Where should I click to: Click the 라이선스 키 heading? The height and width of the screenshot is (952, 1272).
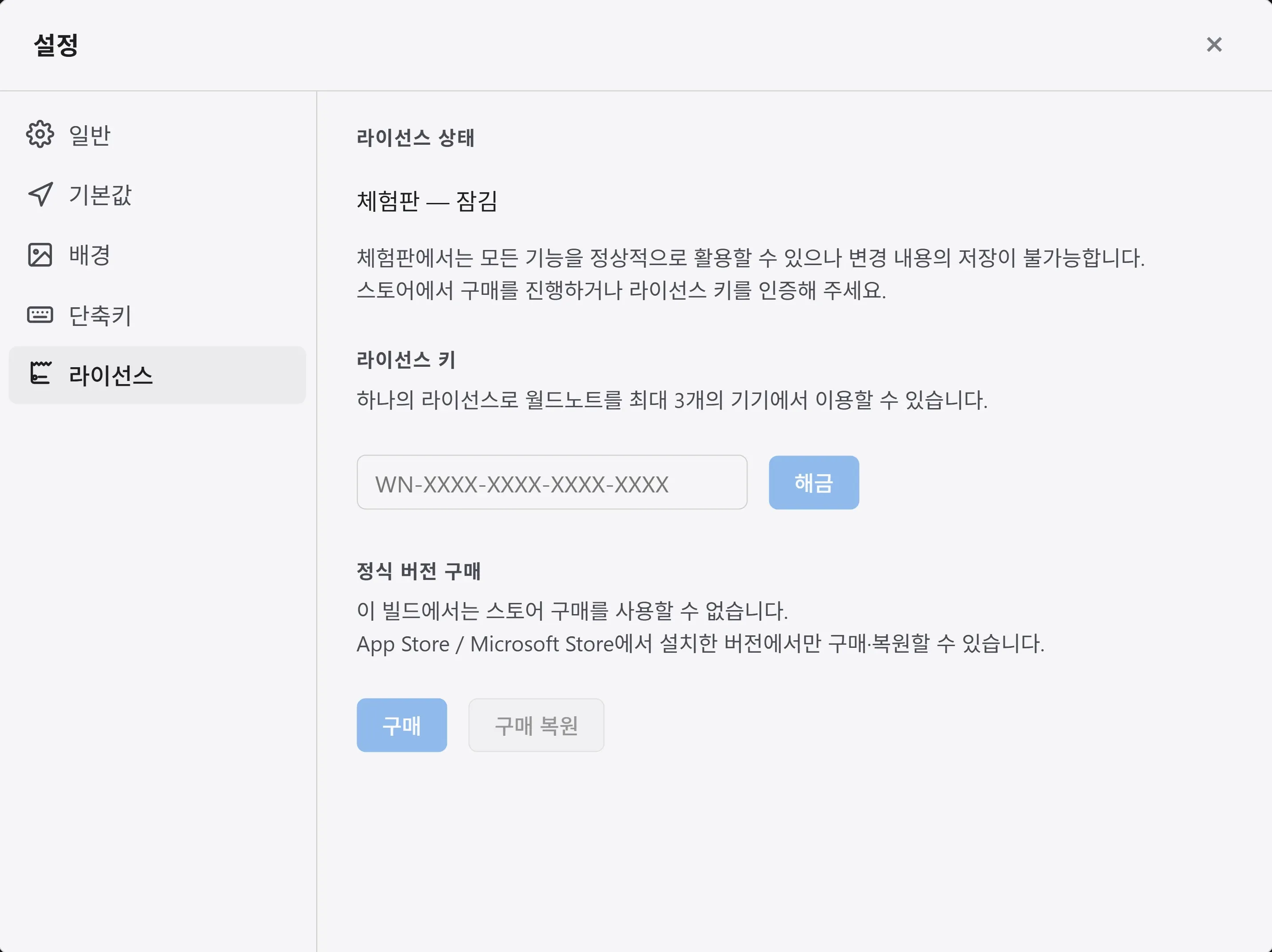point(406,360)
